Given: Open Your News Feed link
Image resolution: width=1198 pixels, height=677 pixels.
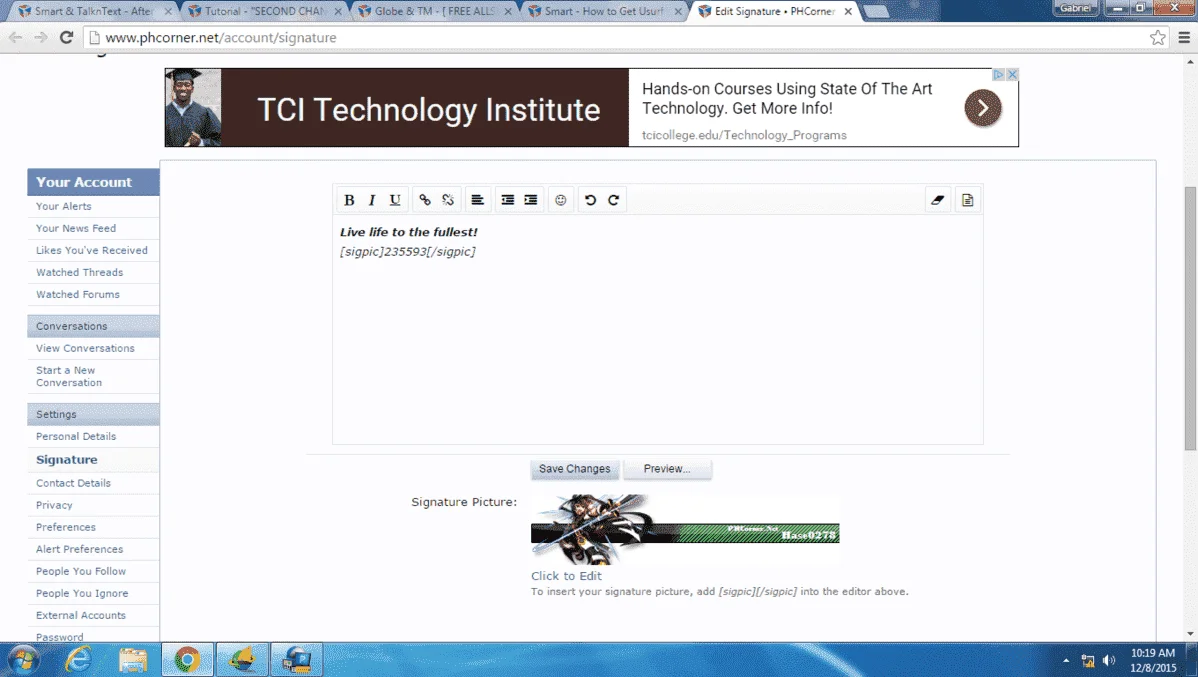Looking at the screenshot, I should (76, 228).
